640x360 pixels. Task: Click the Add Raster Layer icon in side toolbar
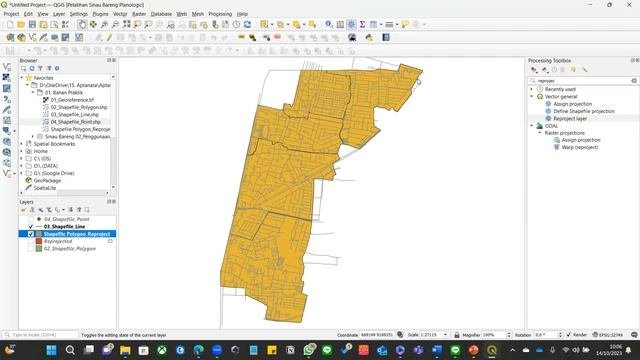click(7, 78)
